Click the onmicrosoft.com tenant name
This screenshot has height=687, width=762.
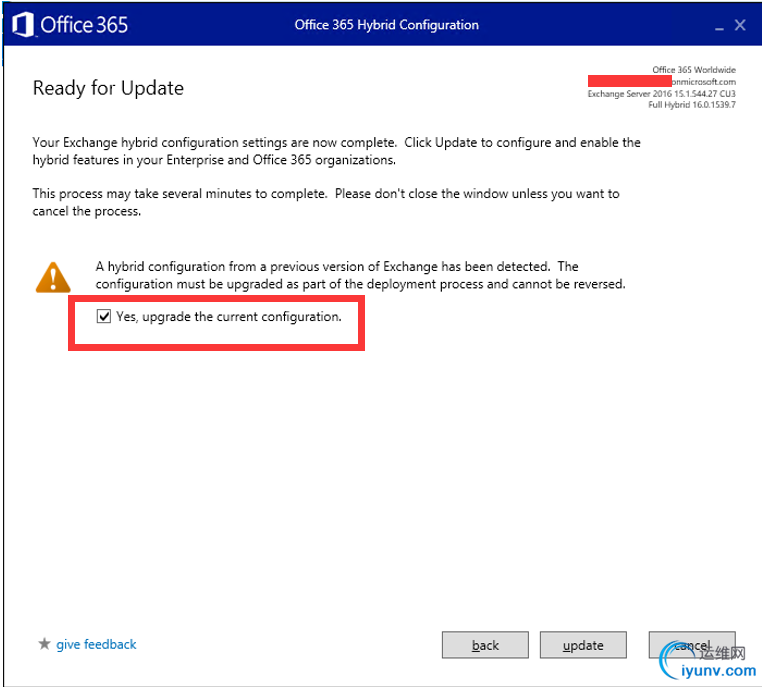coord(704,82)
